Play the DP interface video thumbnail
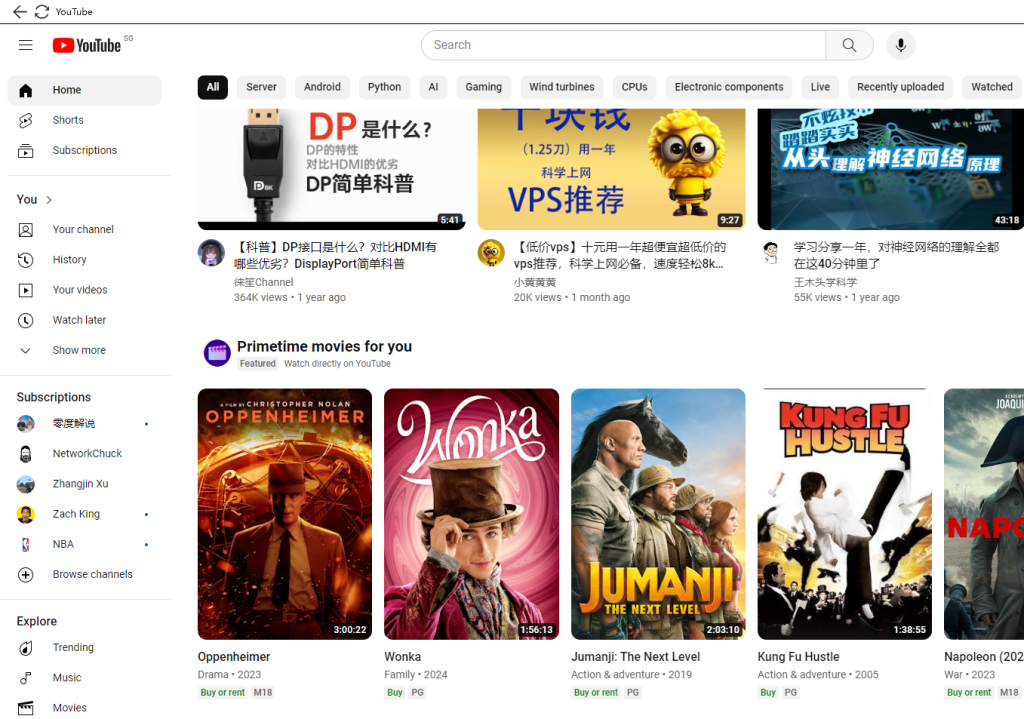 331,168
